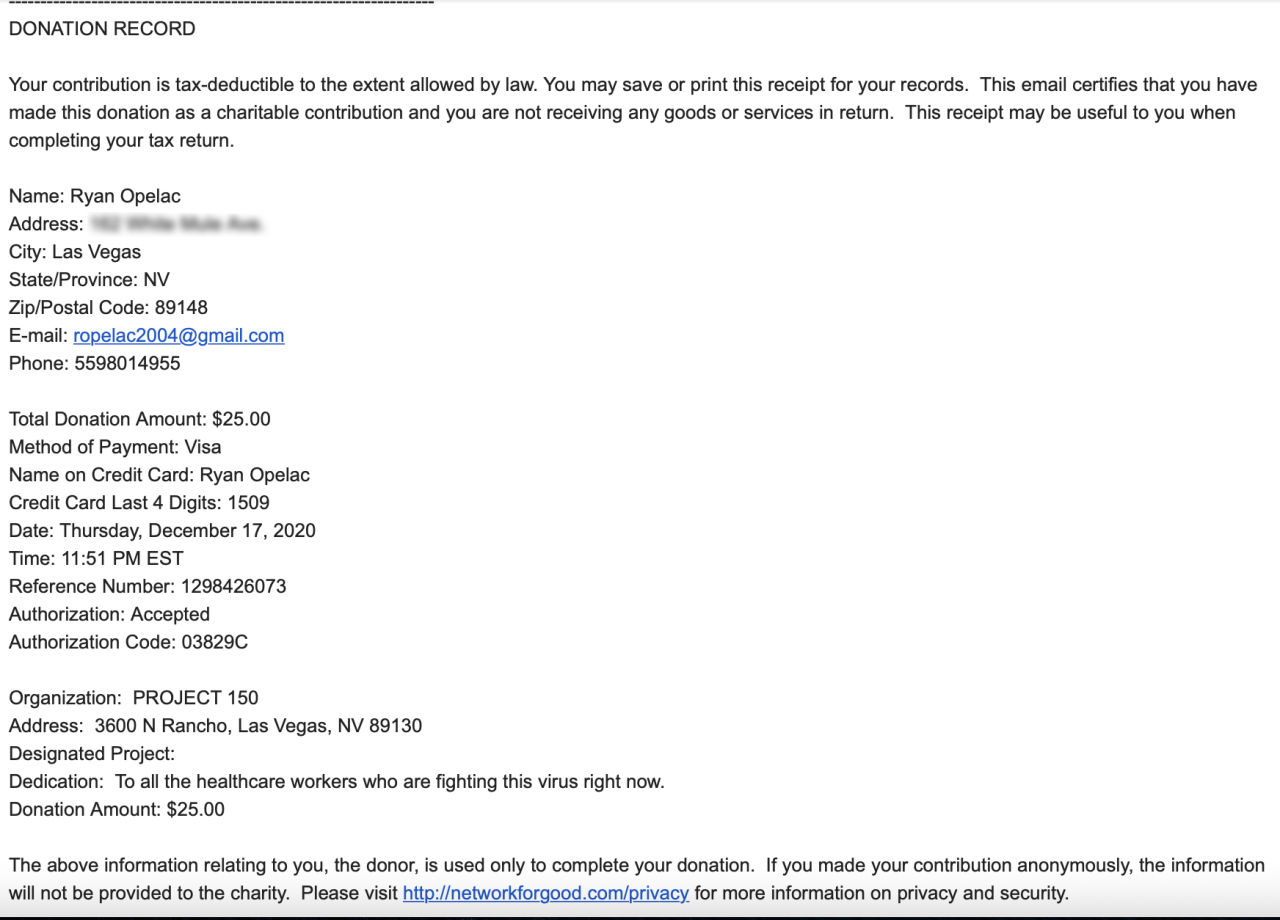Click the card last 4 digits 1509
The width and height of the screenshot is (1280, 920).
coord(248,503)
